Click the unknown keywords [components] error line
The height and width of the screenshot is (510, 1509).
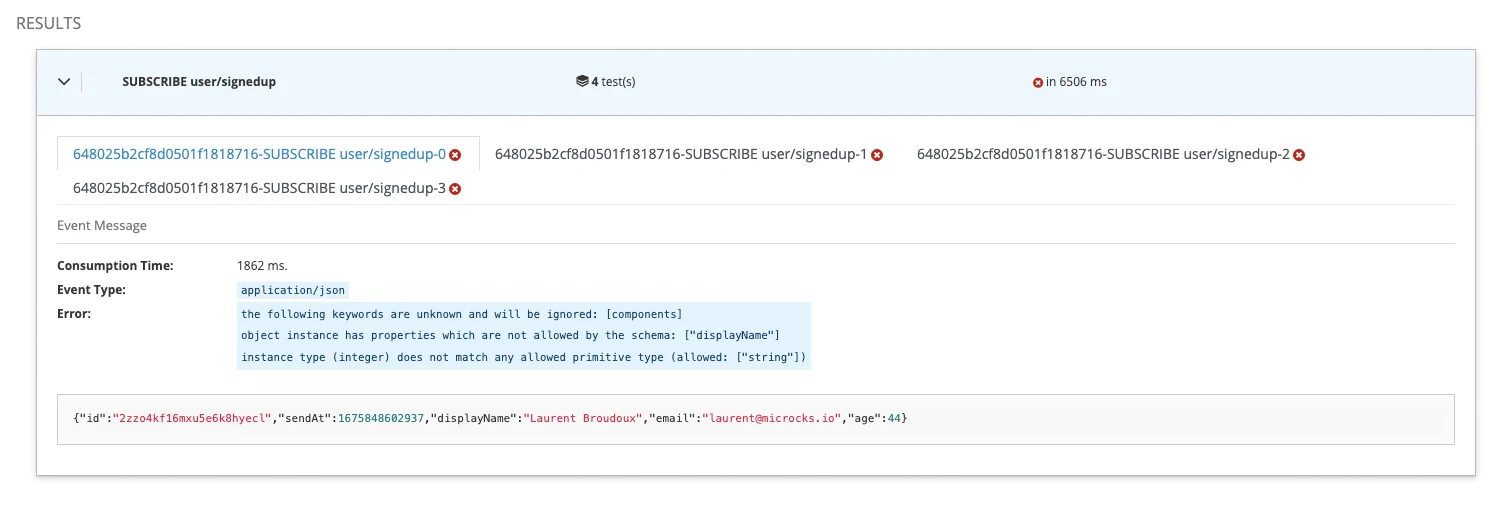pos(461,314)
